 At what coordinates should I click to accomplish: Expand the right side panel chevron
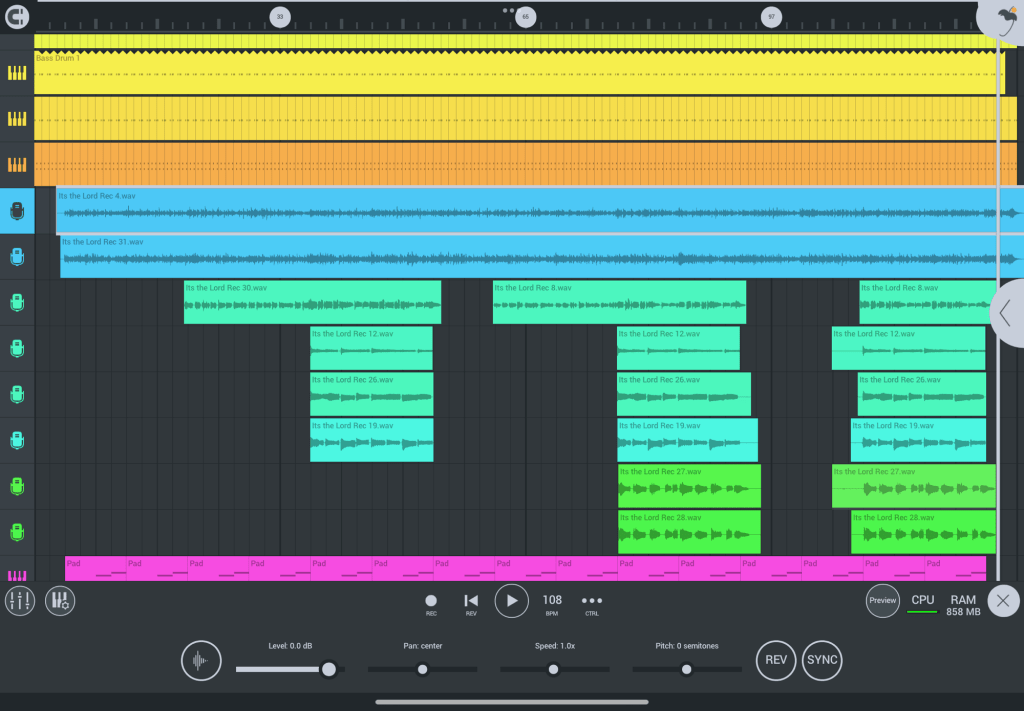[x=1006, y=315]
